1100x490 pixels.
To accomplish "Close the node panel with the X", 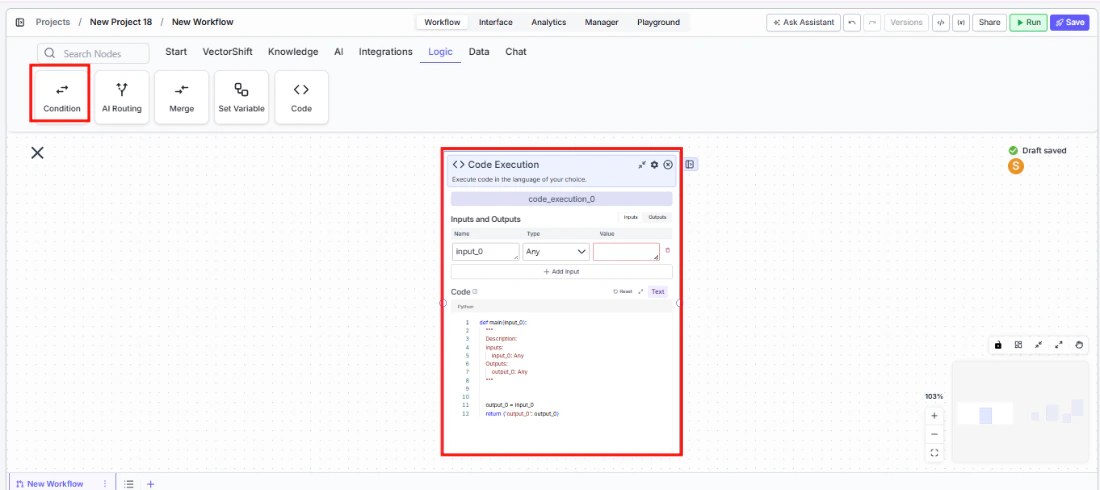I will pyautogui.click(x=37, y=152).
